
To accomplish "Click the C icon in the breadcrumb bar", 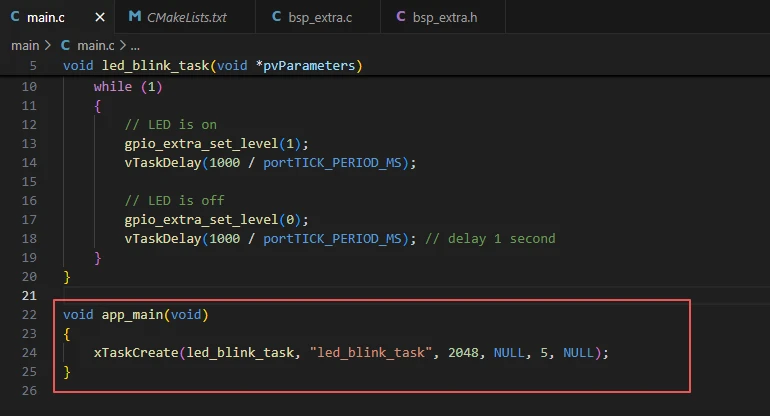I will [x=66, y=45].
